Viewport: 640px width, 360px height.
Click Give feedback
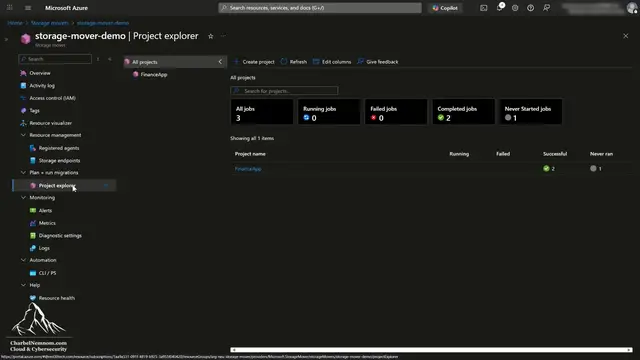[x=378, y=62]
